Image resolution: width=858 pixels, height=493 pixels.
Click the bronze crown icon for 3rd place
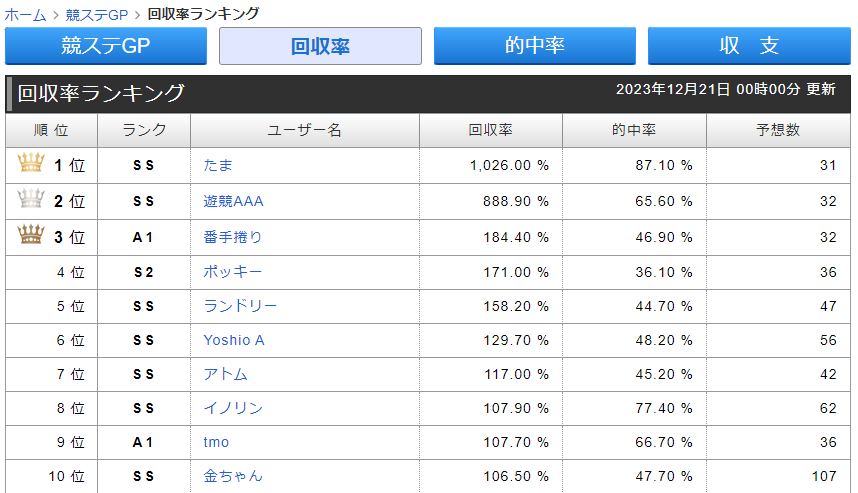click(x=31, y=235)
